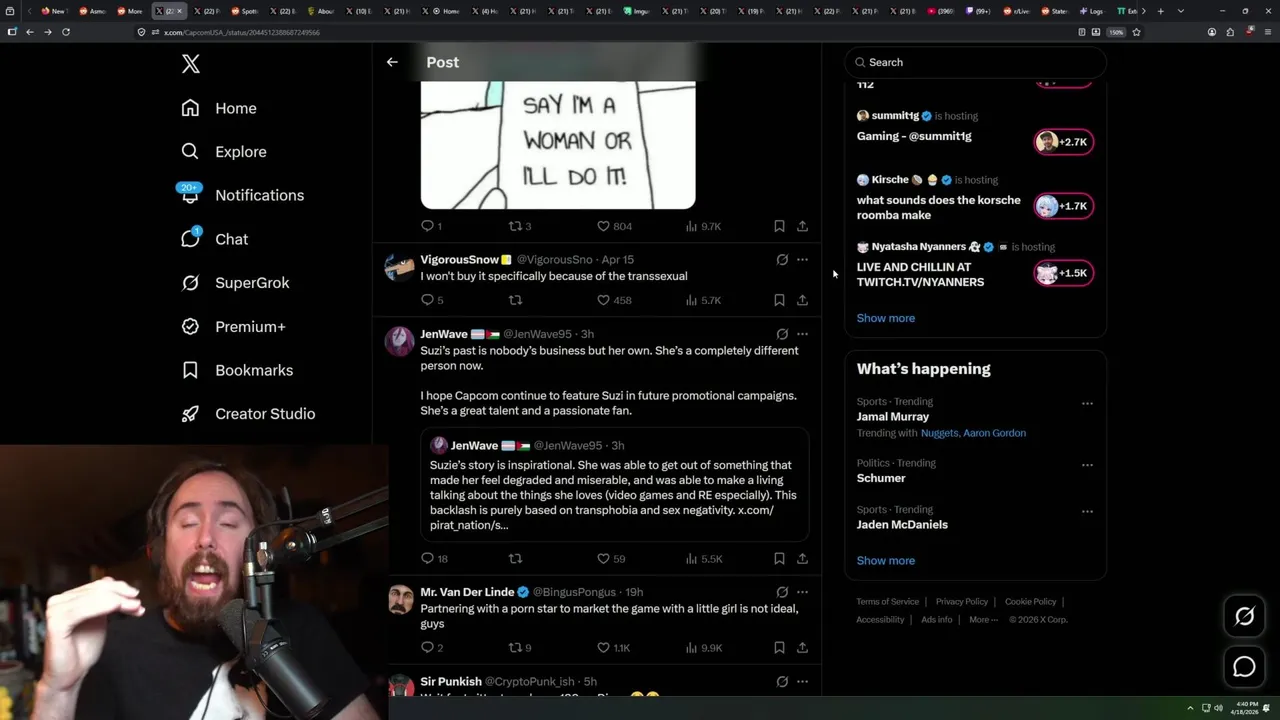Bookmark the comic image post
Viewport: 1280px width, 720px height.
779,226
